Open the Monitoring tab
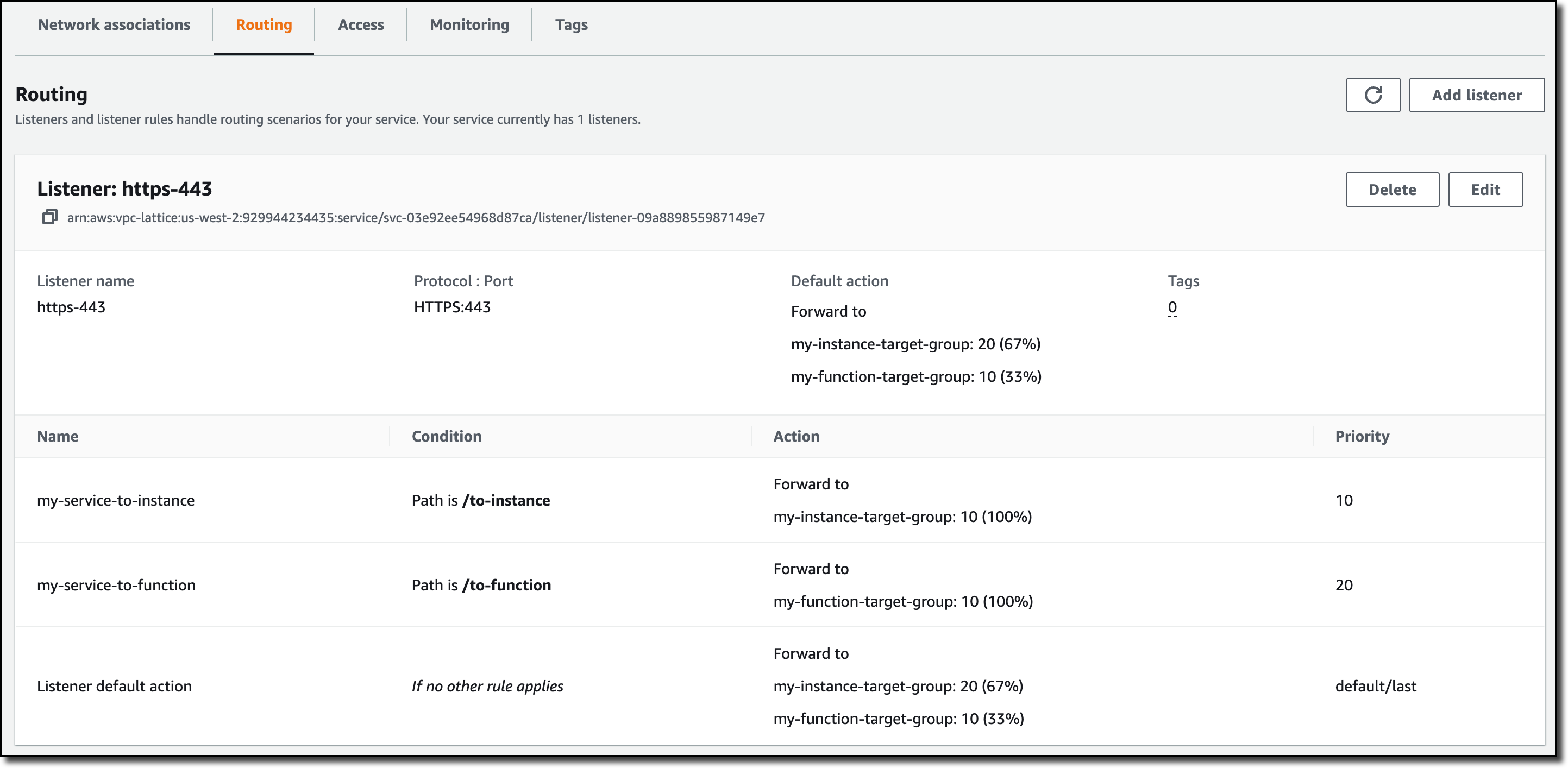This screenshot has height=768, width=1568. [469, 25]
